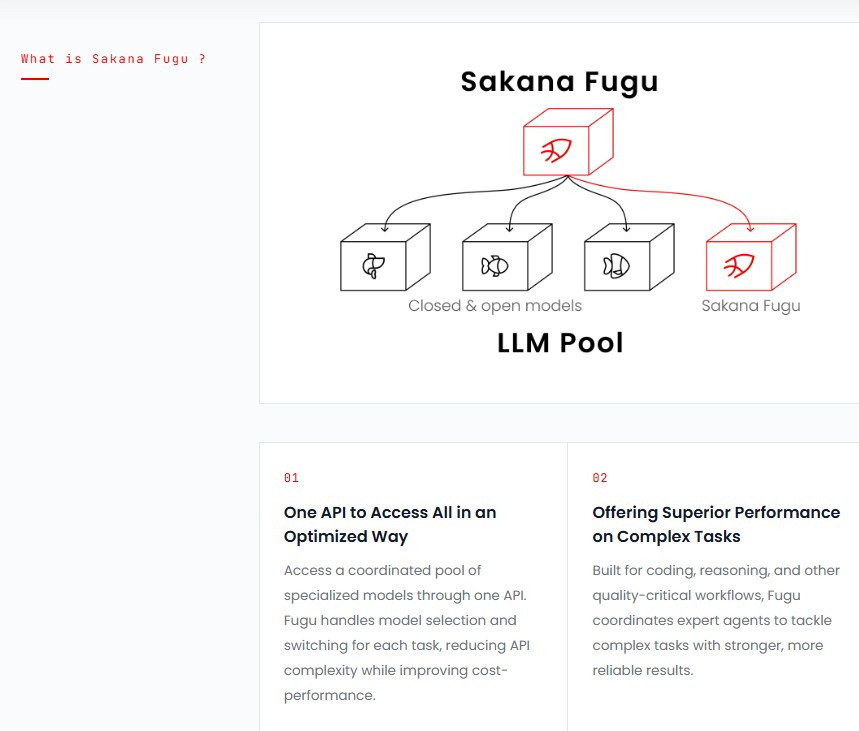Click the paragraph starting 'Access a coordinated pool'
Screen dimensions: 859x731
pos(406,633)
